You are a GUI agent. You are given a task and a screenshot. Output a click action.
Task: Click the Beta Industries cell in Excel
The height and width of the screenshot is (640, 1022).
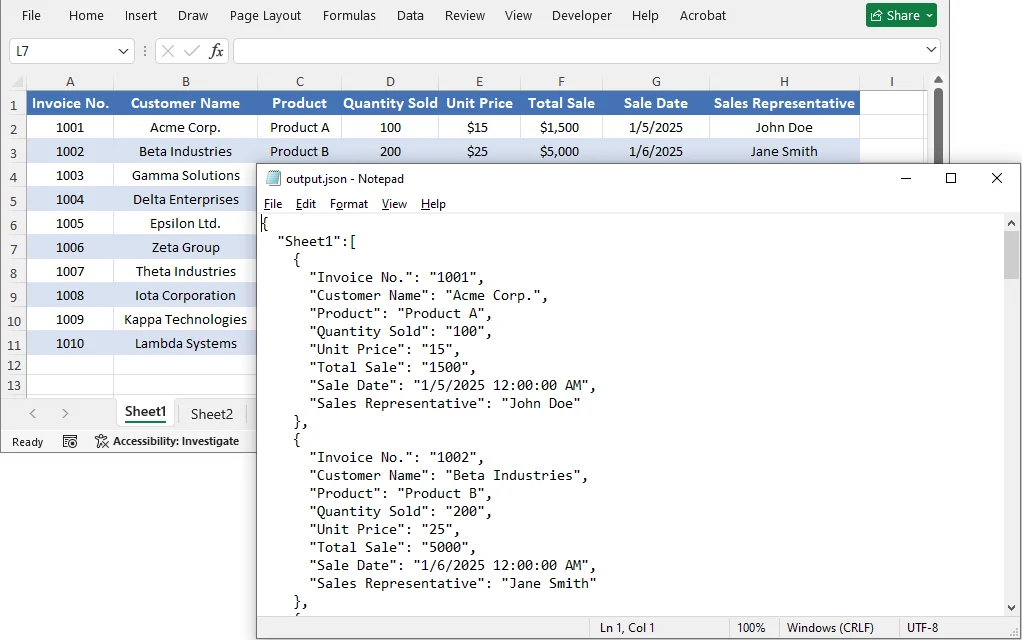click(x=185, y=151)
